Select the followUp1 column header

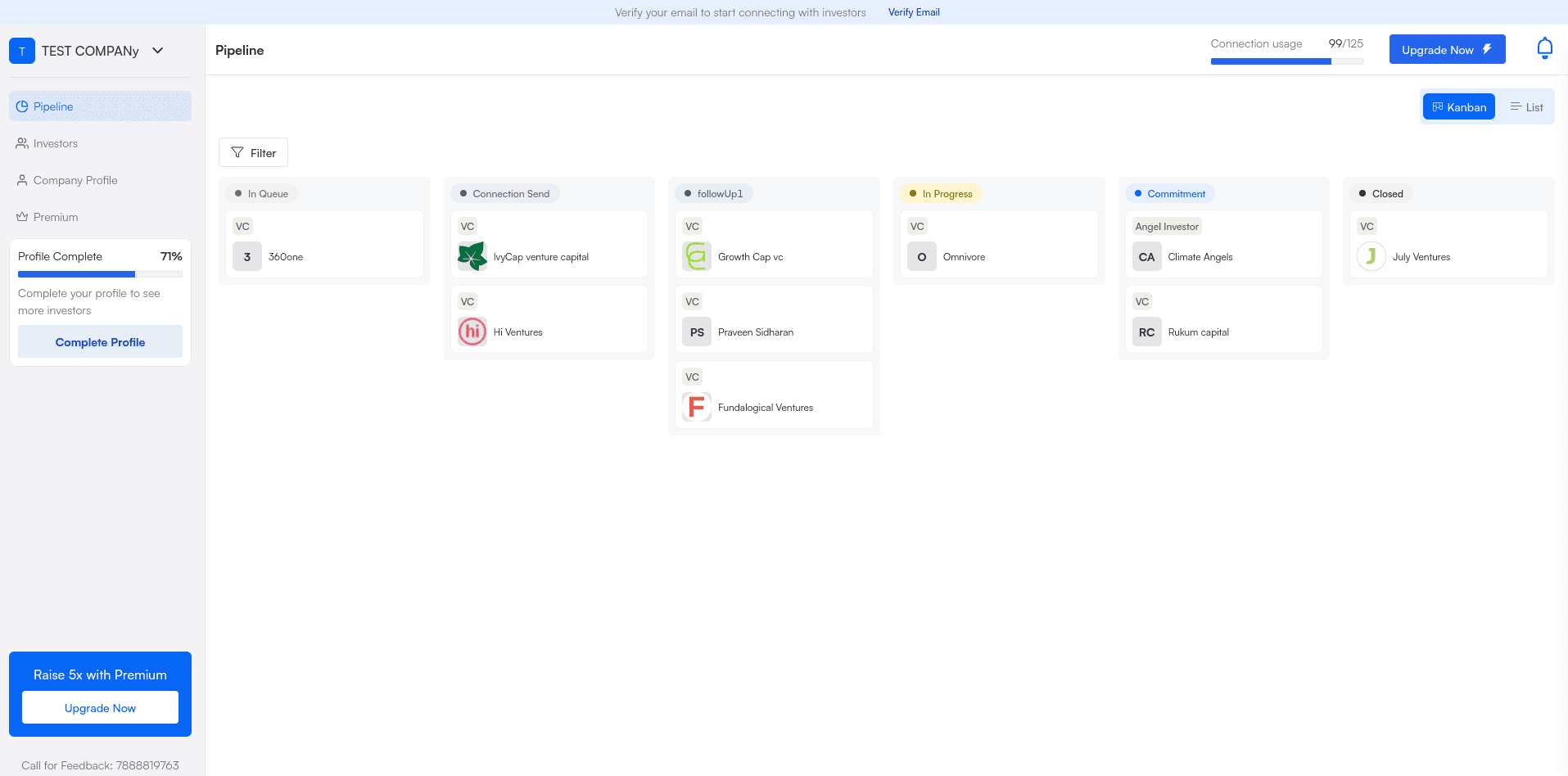pos(714,194)
